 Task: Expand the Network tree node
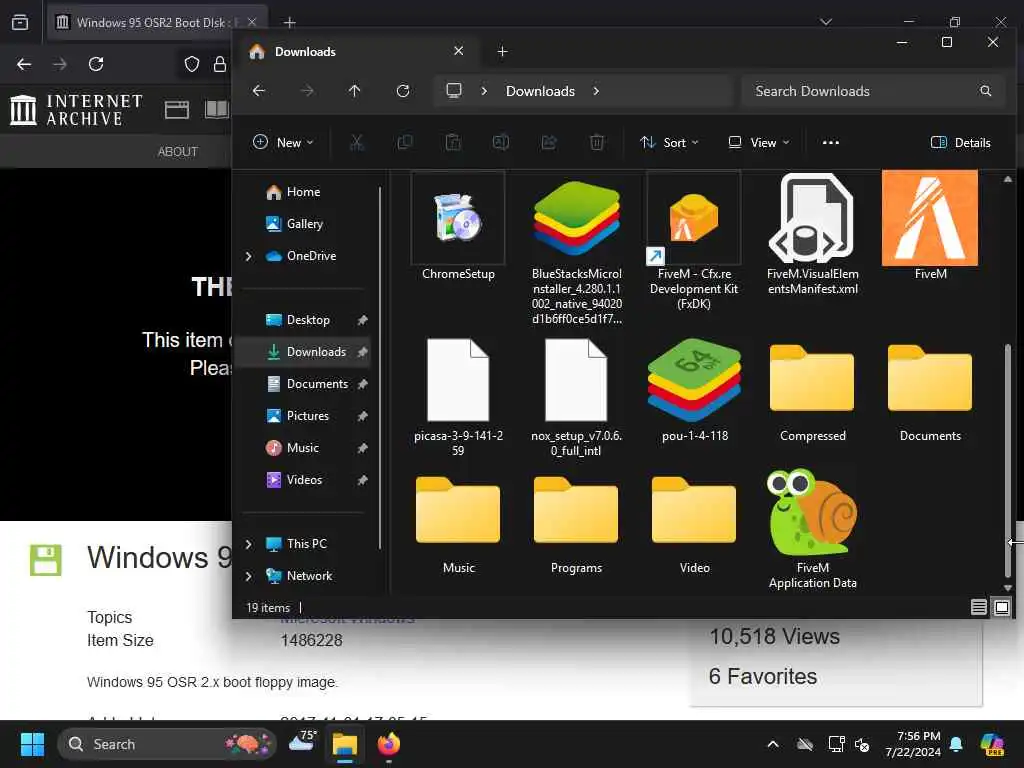tap(248, 576)
